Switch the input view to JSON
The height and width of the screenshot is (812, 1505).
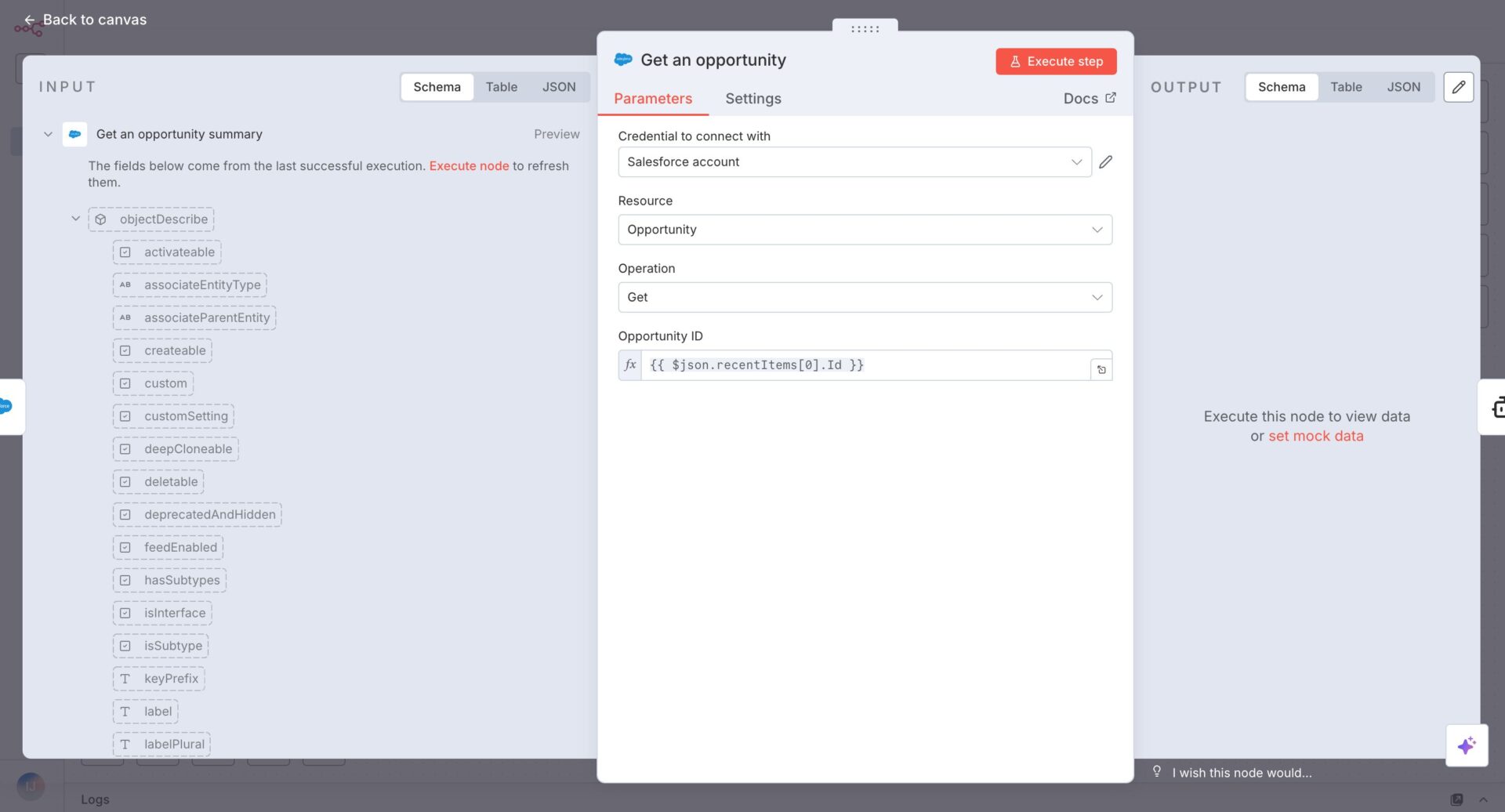pos(558,87)
